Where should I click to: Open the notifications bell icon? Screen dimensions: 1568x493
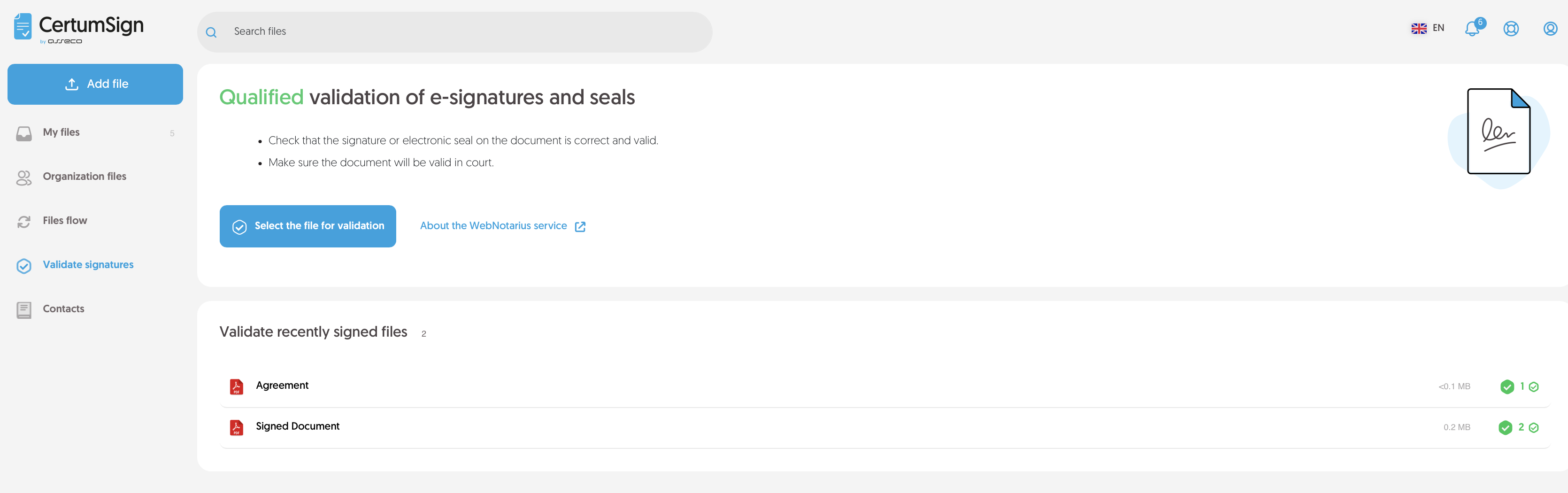[x=1472, y=29]
